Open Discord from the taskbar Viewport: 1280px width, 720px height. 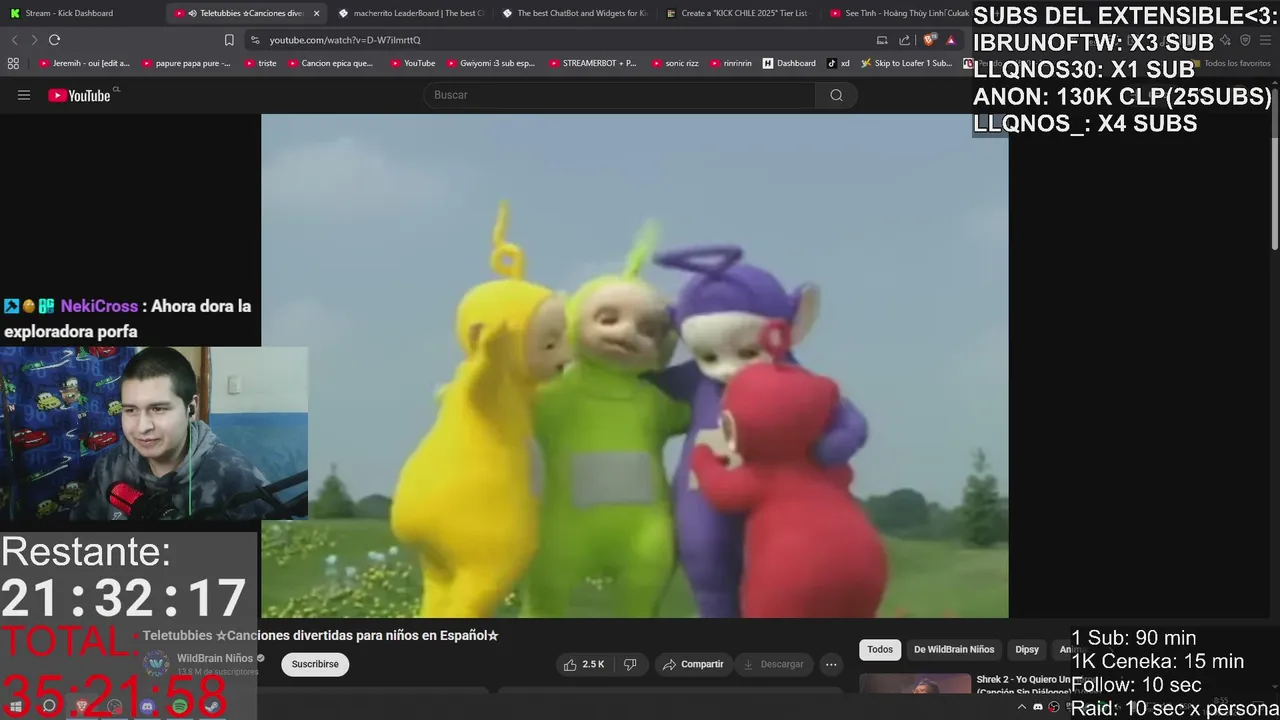tap(147, 706)
